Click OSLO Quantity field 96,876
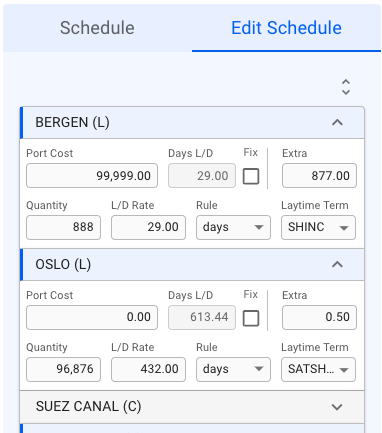This screenshot has width=382, height=433. click(63, 369)
